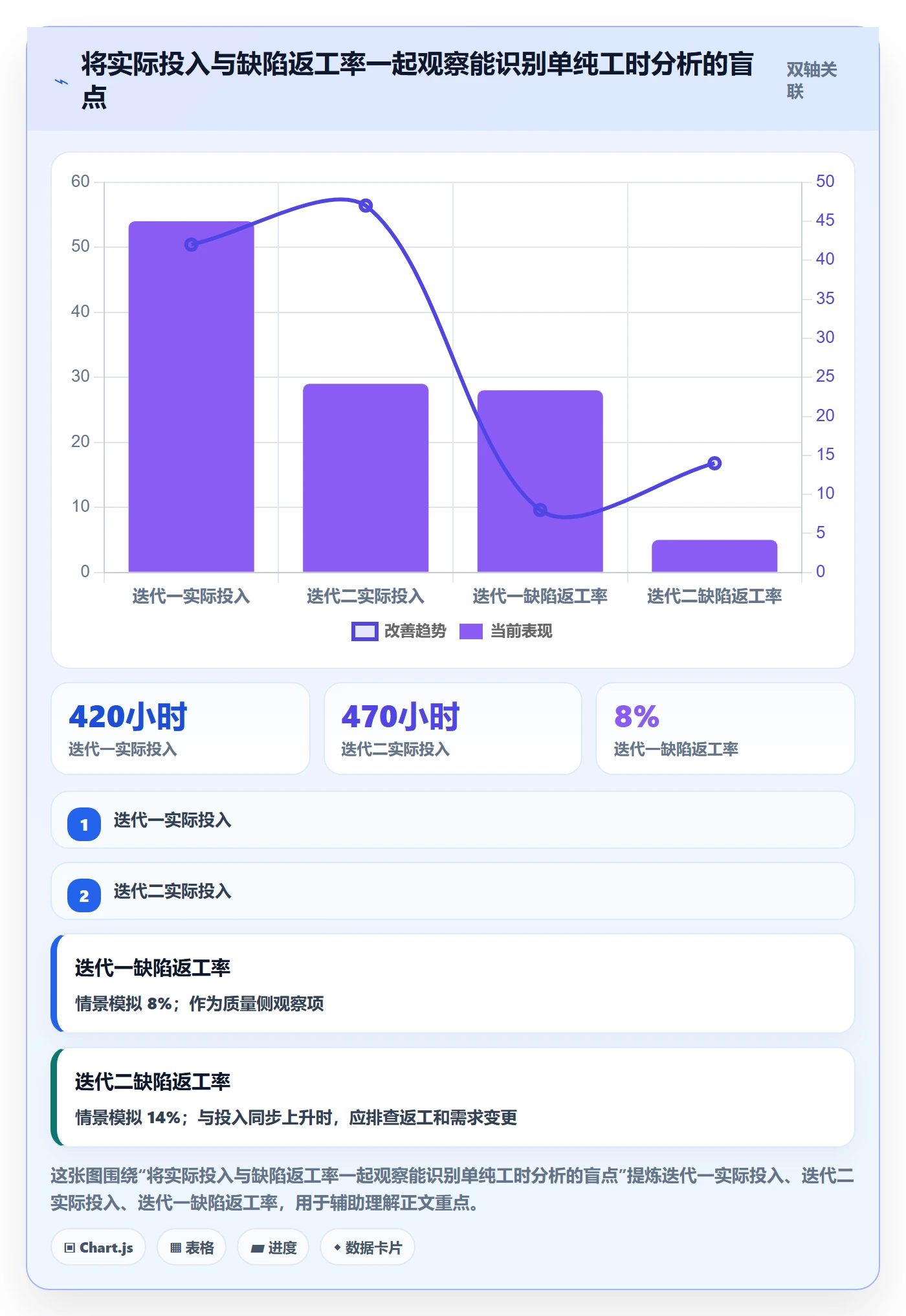Click the x-axis label 迭代一缺陷返工率
Viewport: 906px width, 1316px height.
540,596
